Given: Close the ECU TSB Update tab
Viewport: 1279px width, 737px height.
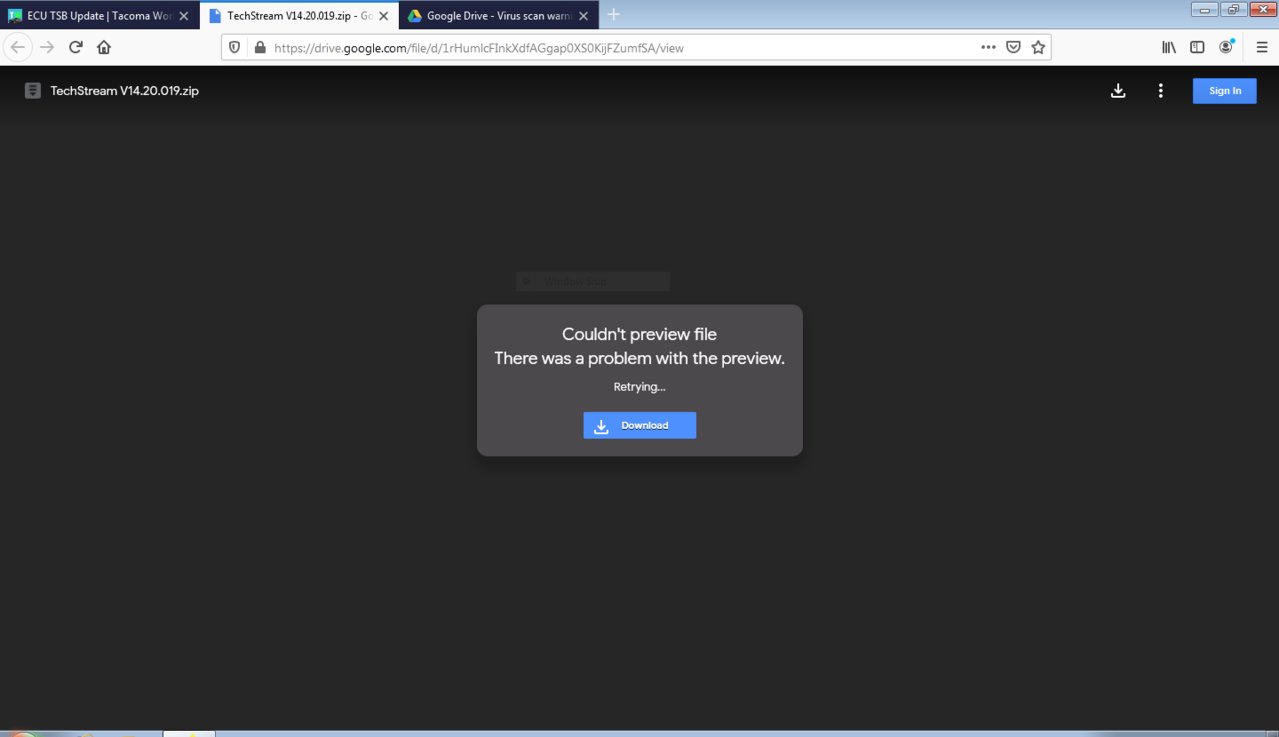Looking at the screenshot, I should pyautogui.click(x=184, y=16).
